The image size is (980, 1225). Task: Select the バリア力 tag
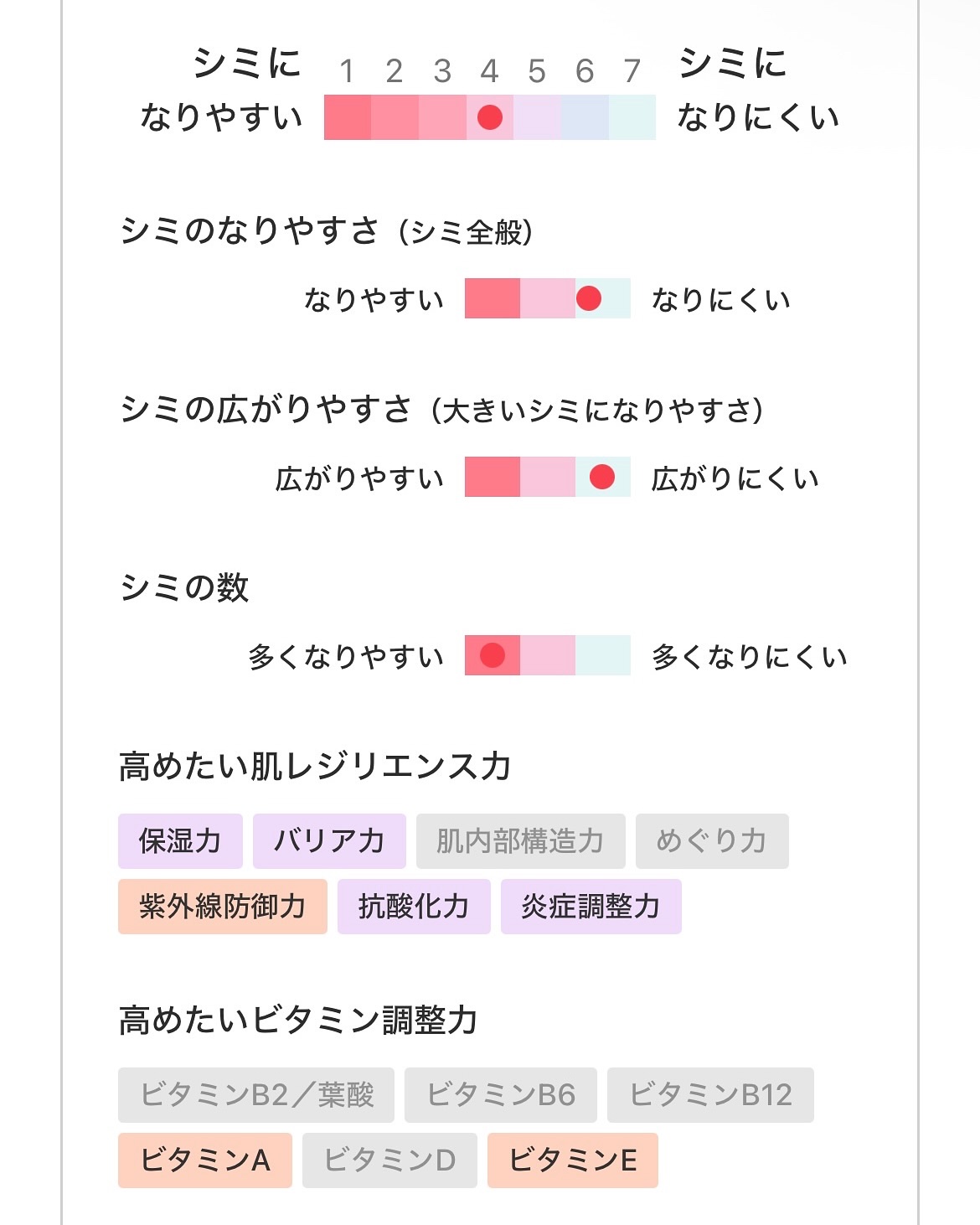coord(329,840)
